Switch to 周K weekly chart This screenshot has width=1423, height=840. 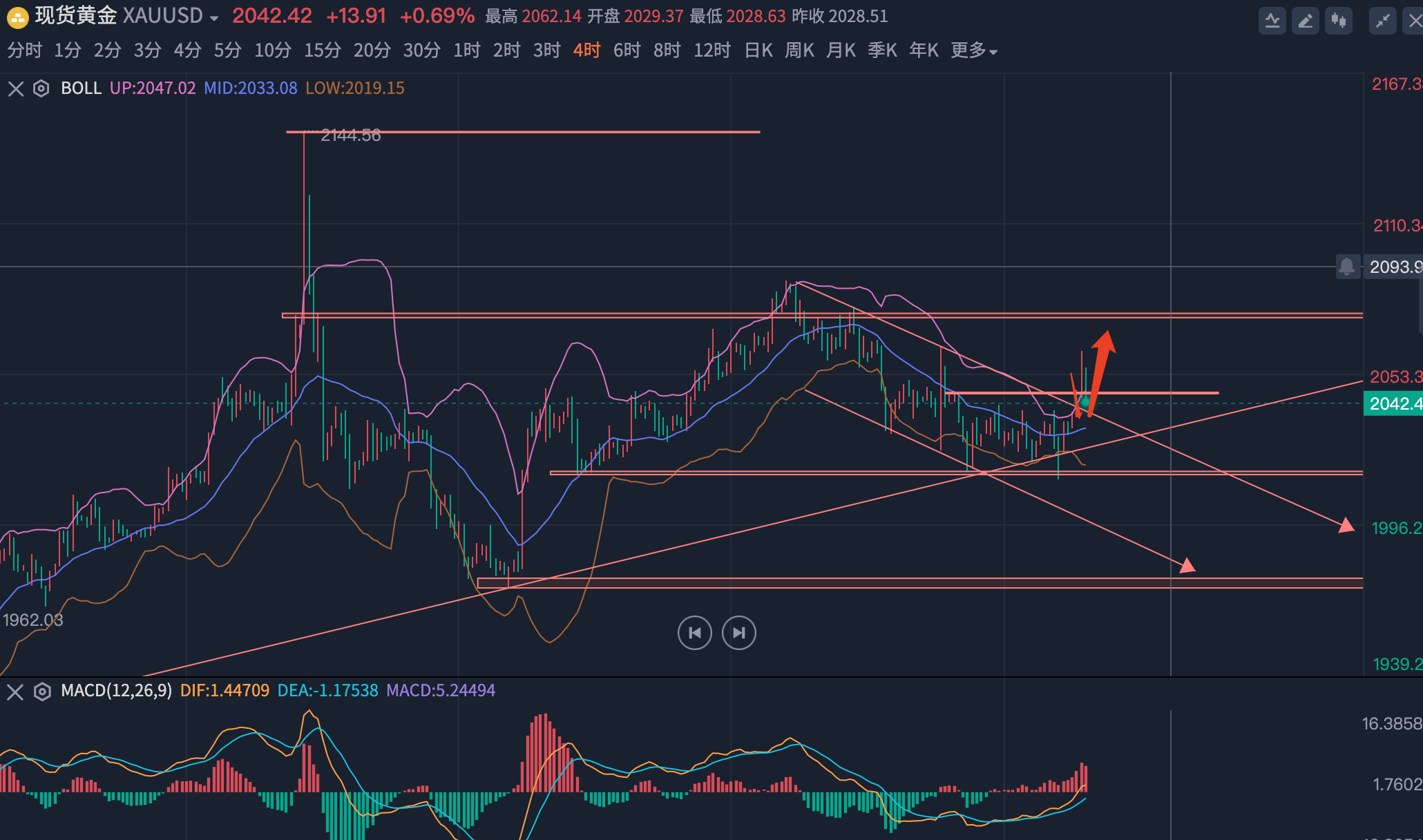800,50
